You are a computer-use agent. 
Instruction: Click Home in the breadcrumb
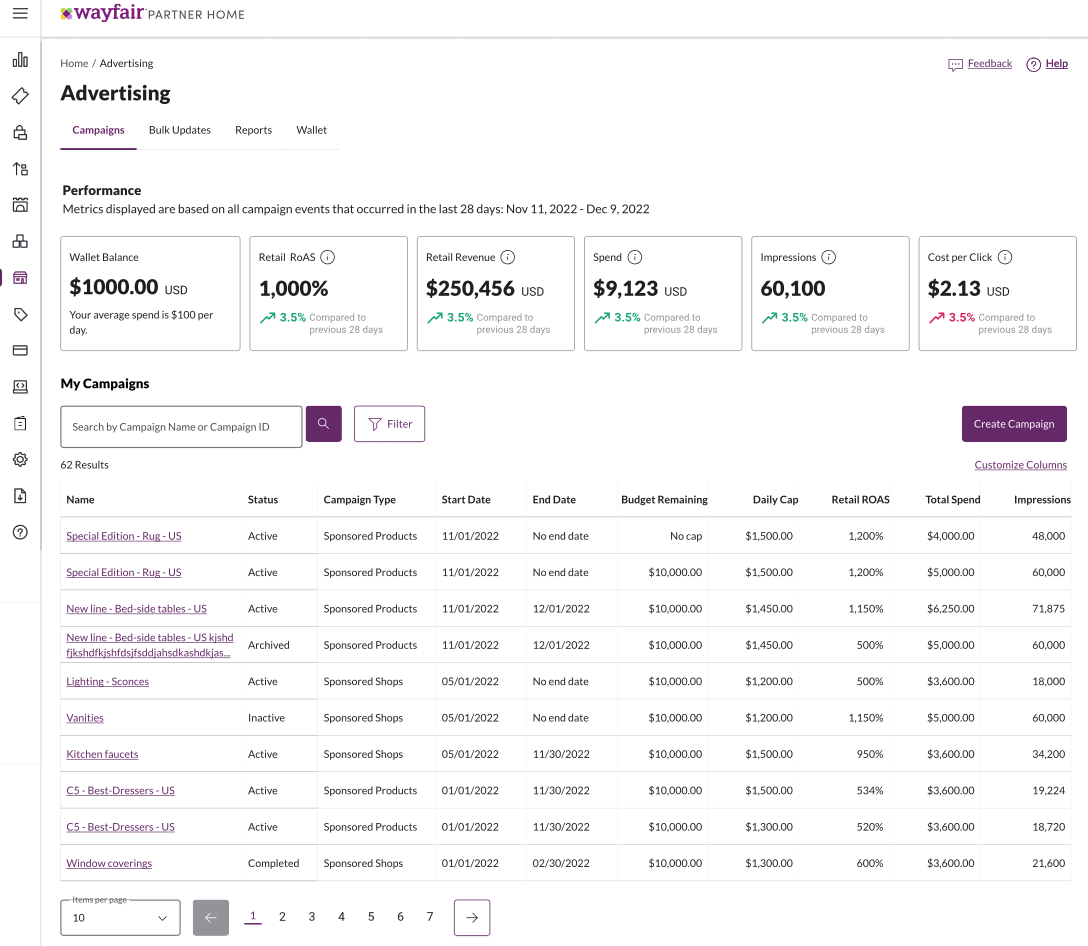tap(74, 63)
